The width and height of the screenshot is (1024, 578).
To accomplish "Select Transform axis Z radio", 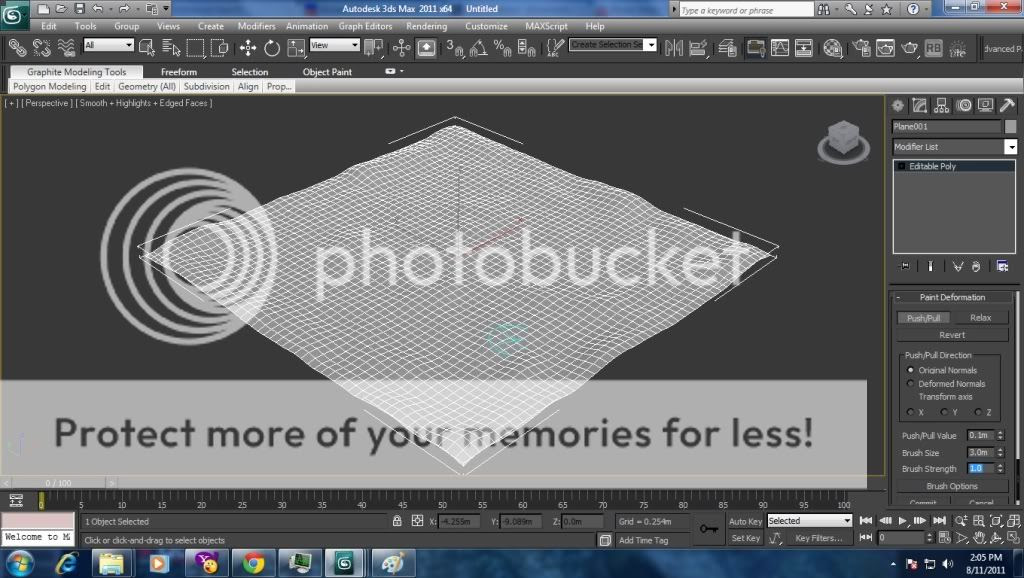I will click(978, 412).
